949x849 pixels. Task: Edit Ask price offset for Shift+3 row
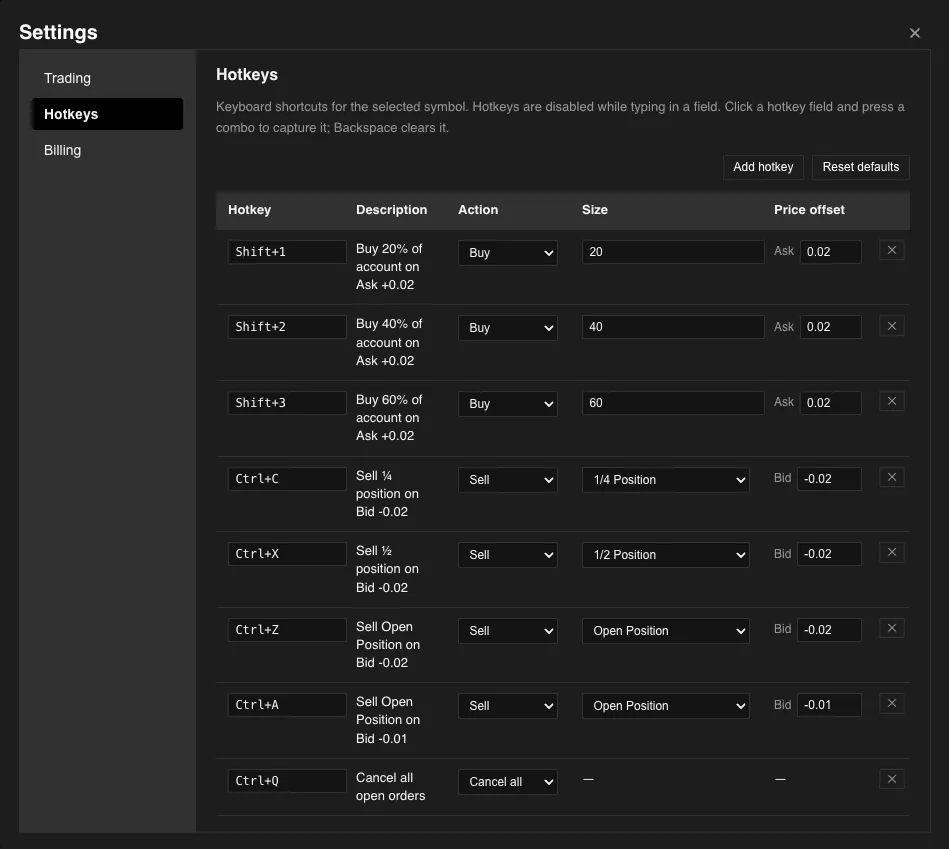830,403
